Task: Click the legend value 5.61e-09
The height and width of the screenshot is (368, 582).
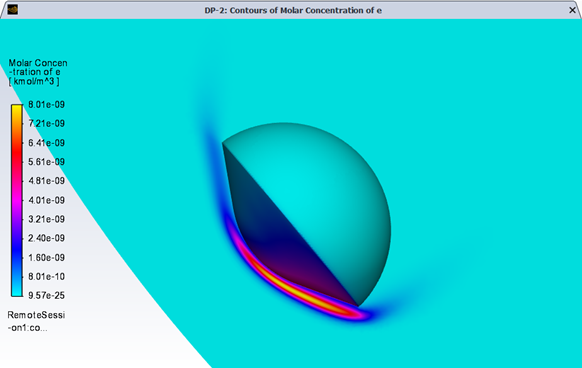Action: coord(46,162)
